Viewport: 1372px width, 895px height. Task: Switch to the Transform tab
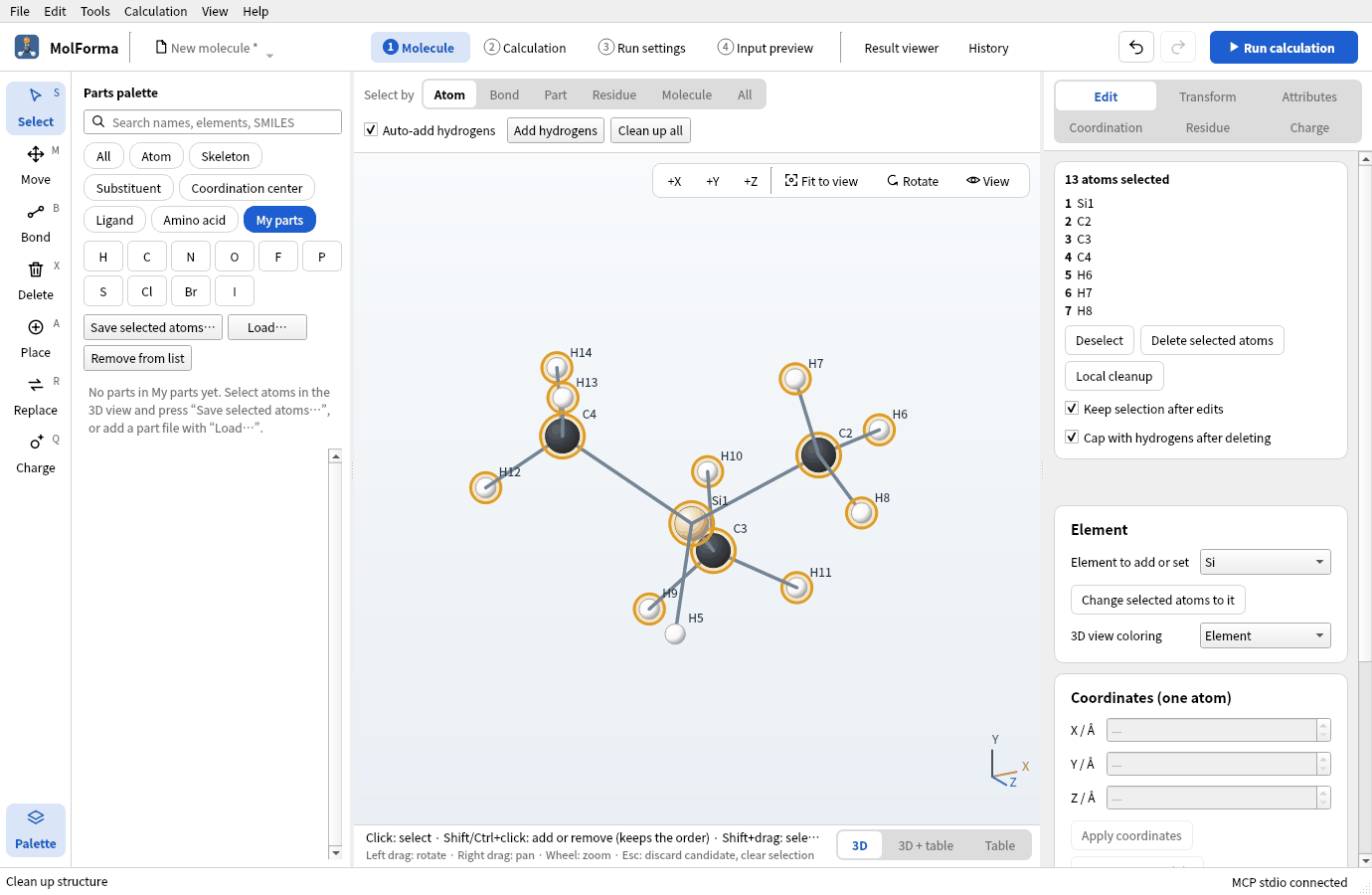coord(1208,96)
